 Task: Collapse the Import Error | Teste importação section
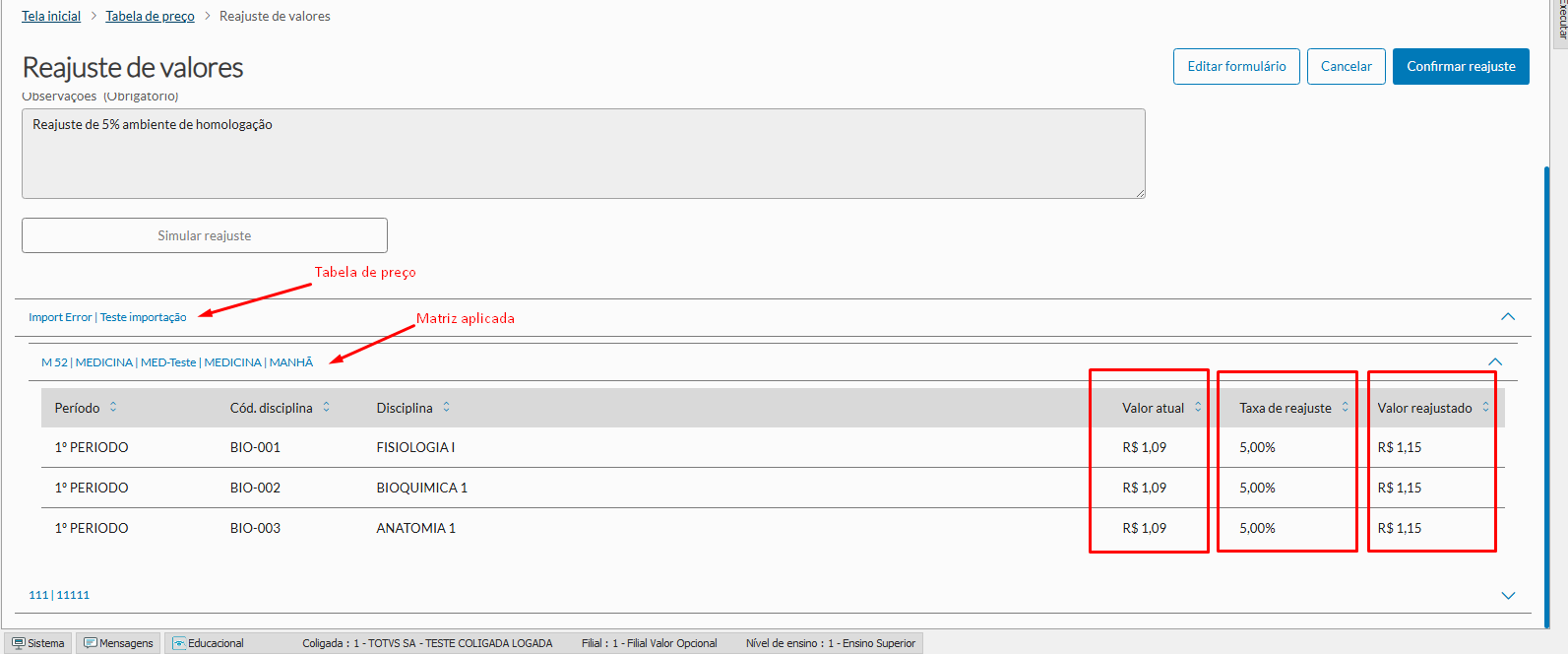(x=1508, y=317)
